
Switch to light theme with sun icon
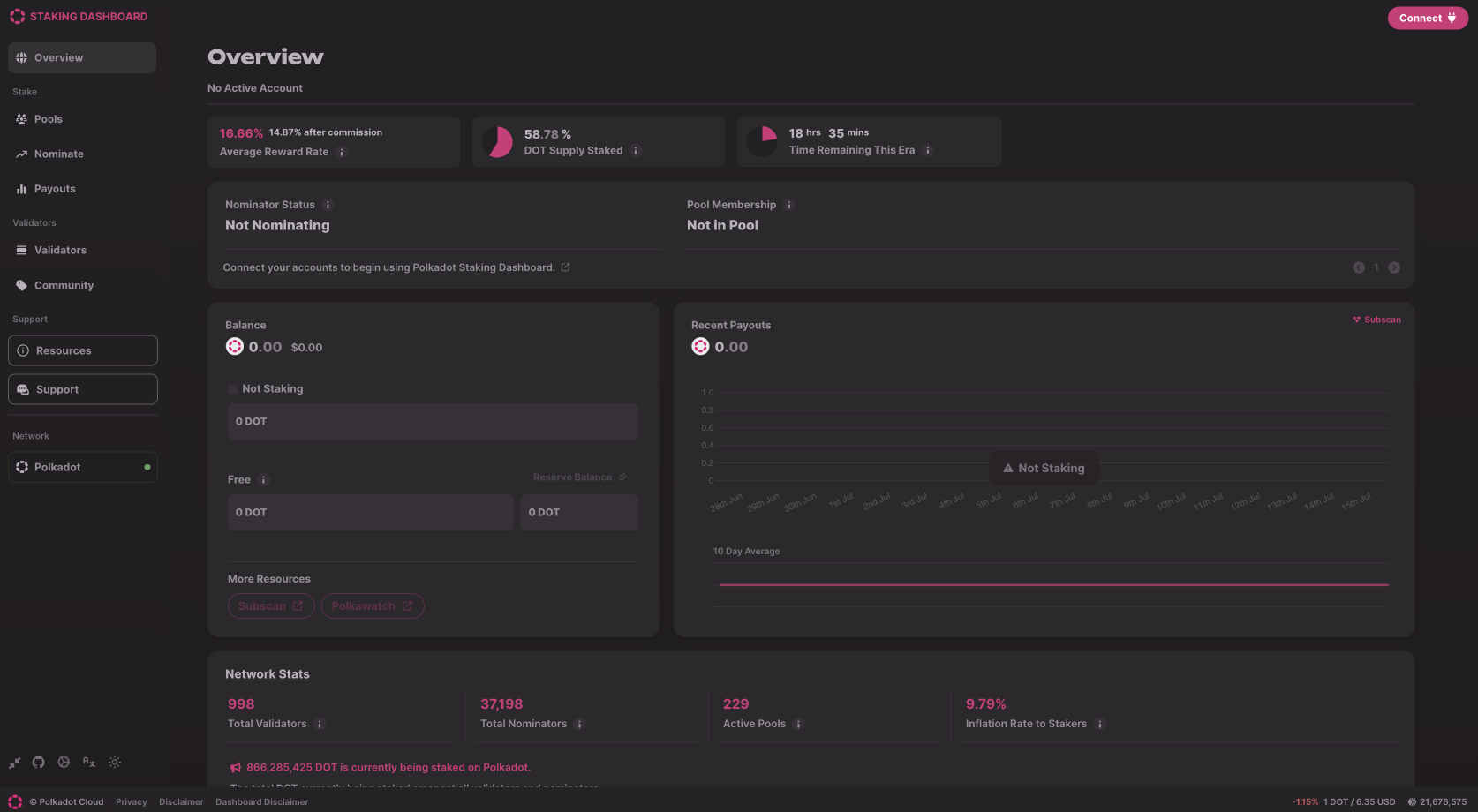115,763
